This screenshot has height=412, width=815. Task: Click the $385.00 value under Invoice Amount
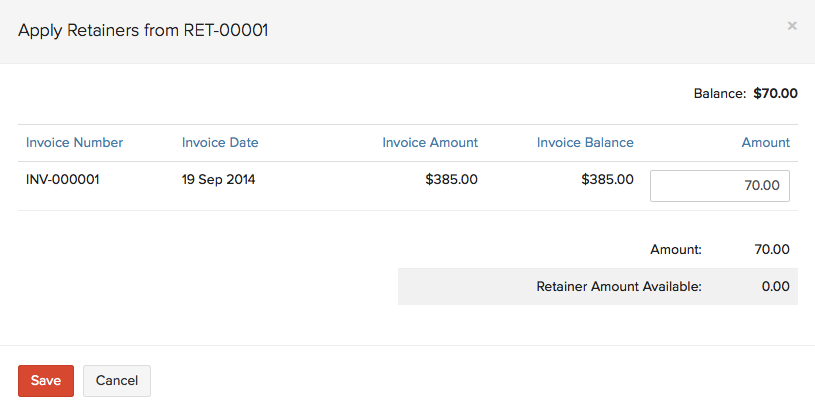451,180
